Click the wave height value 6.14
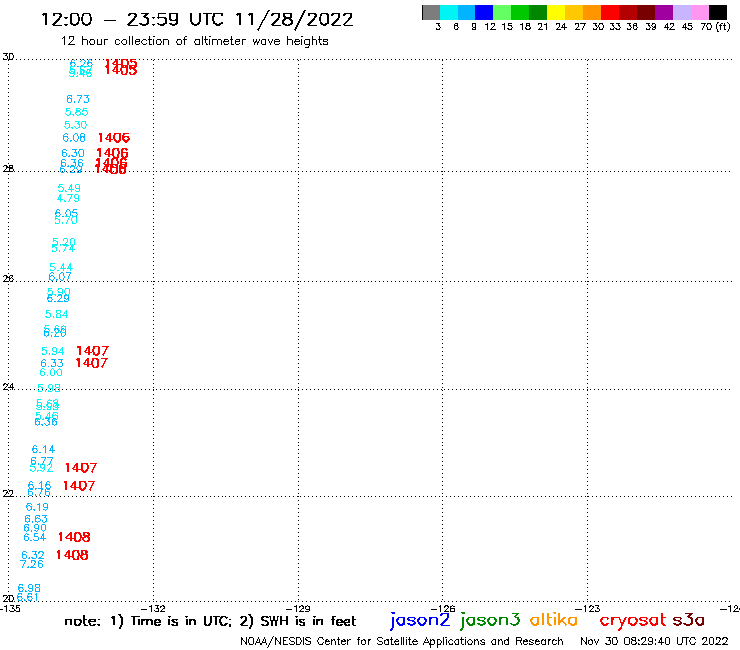 43,449
